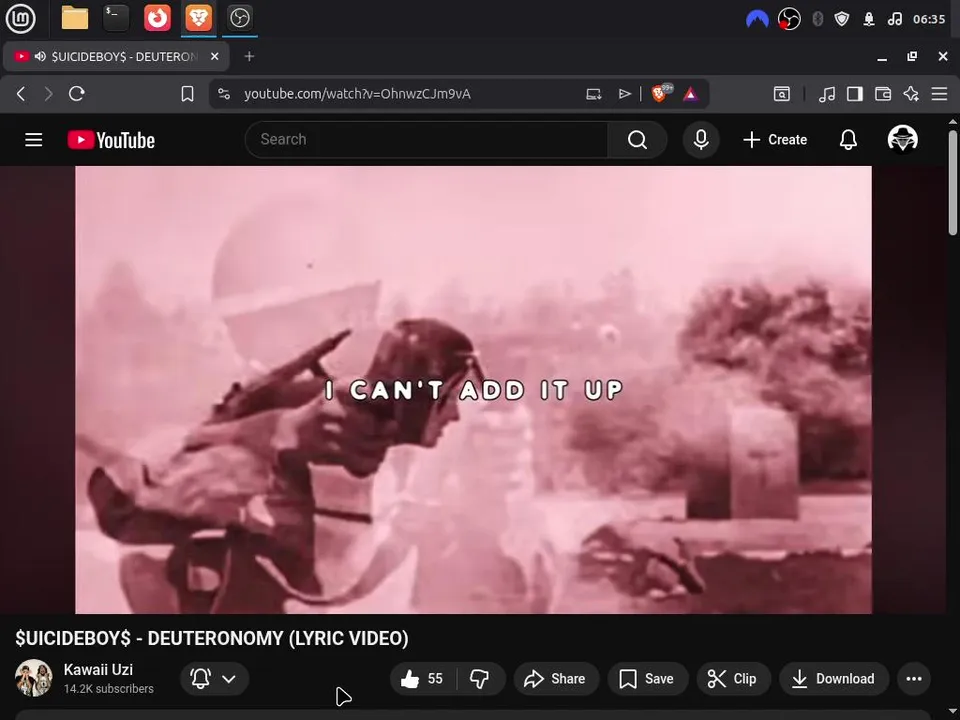Switch to the Brave browser in the panel
Viewport: 960px width, 720px height.
(198, 18)
